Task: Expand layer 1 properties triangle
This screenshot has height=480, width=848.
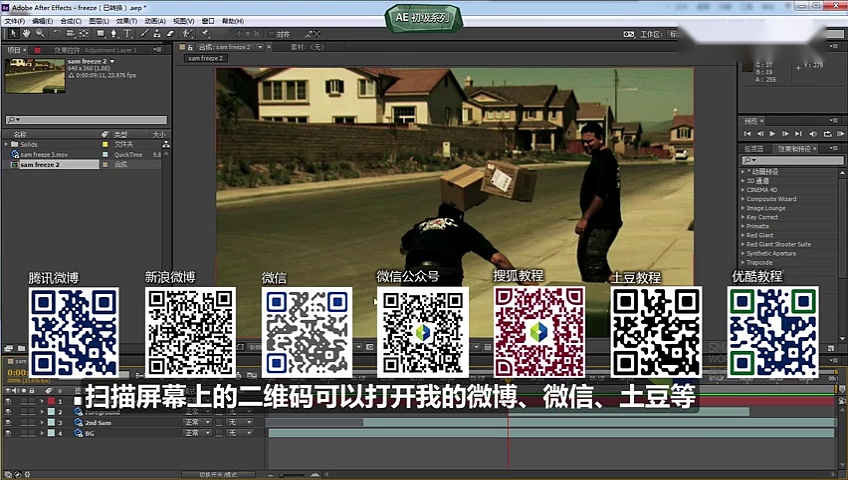Action: (42, 402)
